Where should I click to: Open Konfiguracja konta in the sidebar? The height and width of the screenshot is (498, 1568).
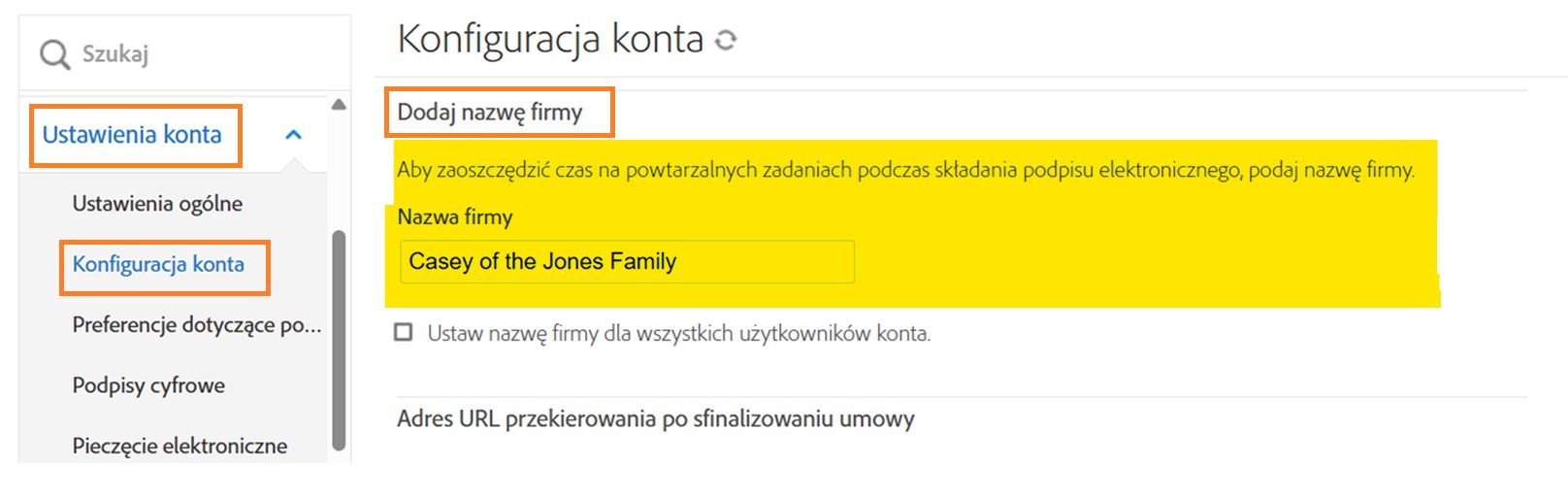click(158, 265)
